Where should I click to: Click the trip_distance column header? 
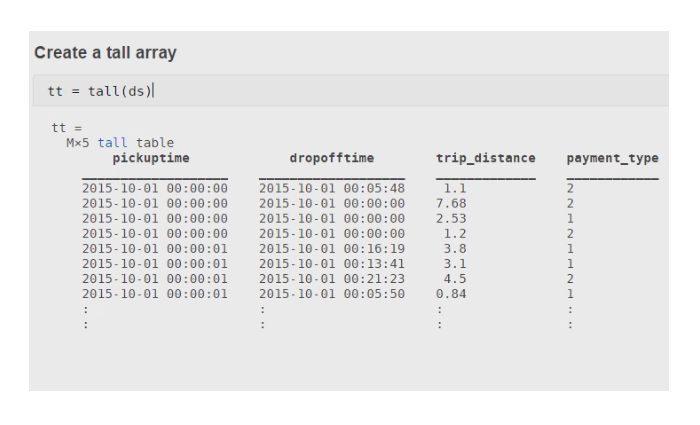(x=485, y=158)
